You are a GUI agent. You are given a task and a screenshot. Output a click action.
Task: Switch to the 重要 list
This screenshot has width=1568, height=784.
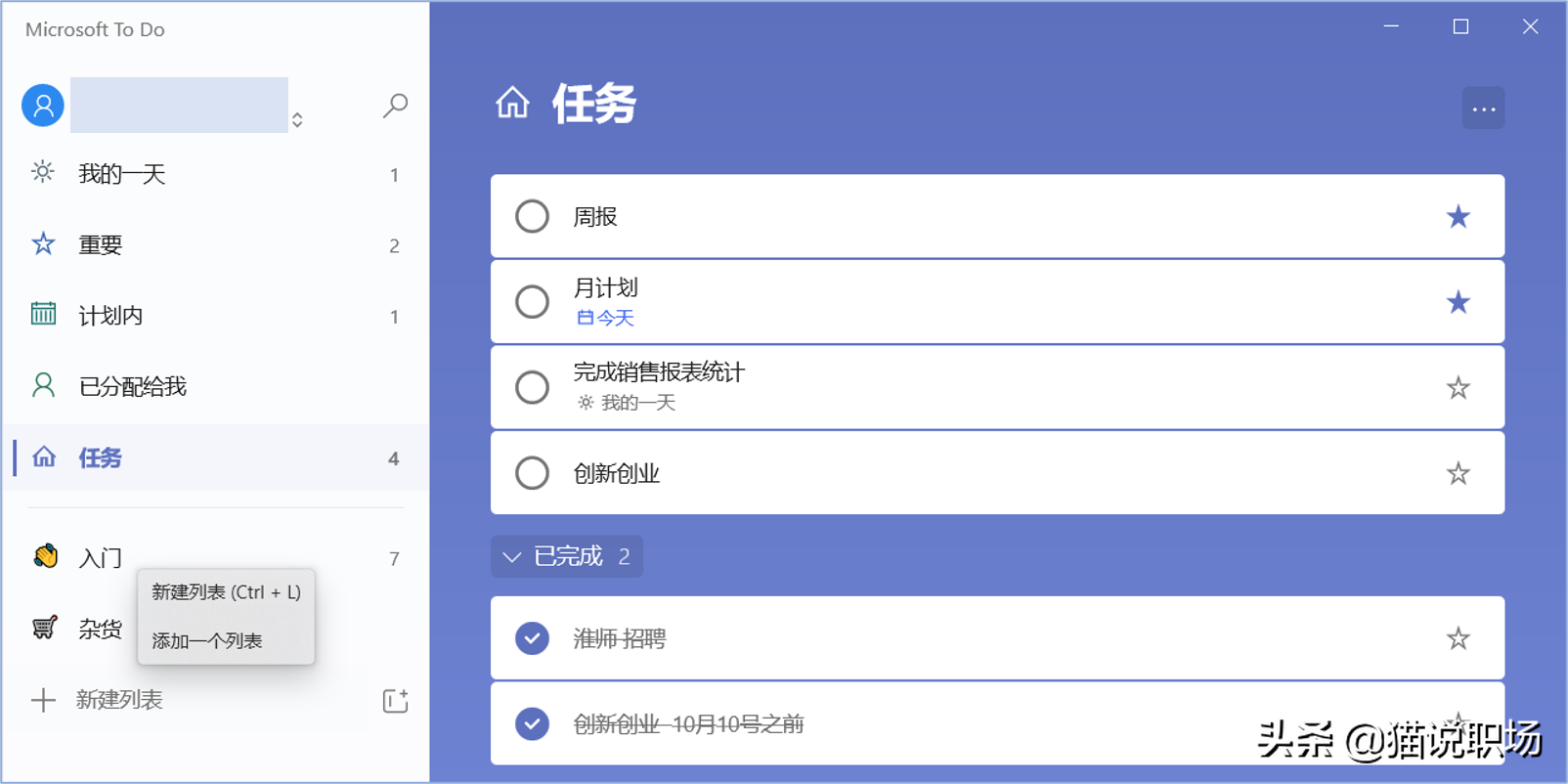pyautogui.click(x=101, y=245)
